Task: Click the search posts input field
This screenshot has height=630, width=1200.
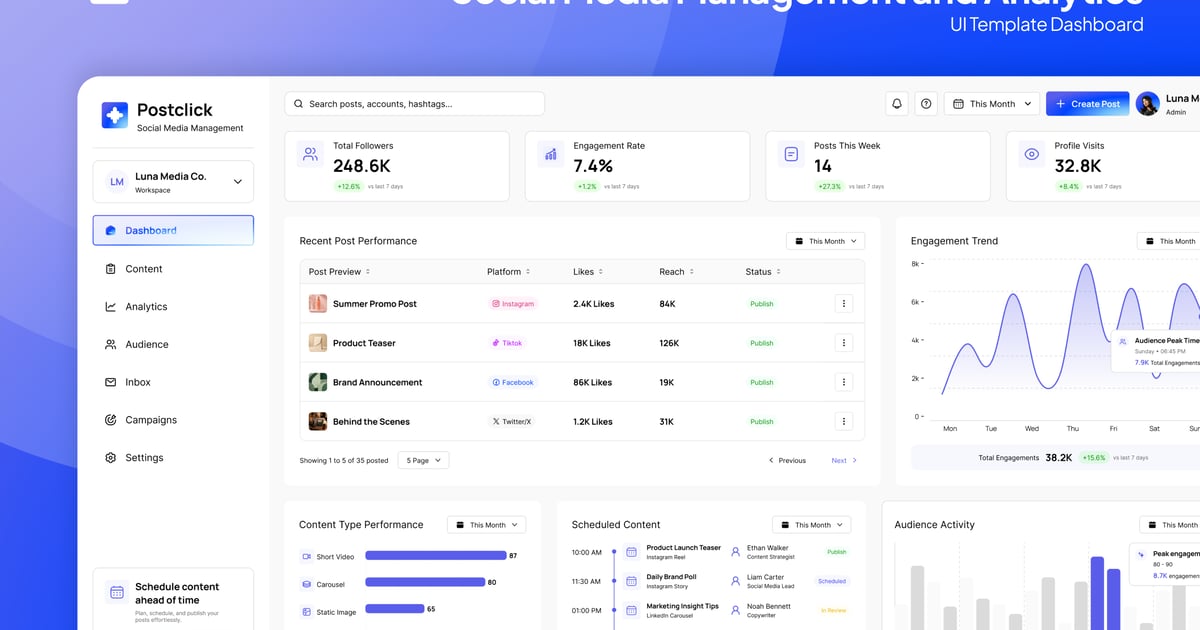Action: pyautogui.click(x=415, y=104)
